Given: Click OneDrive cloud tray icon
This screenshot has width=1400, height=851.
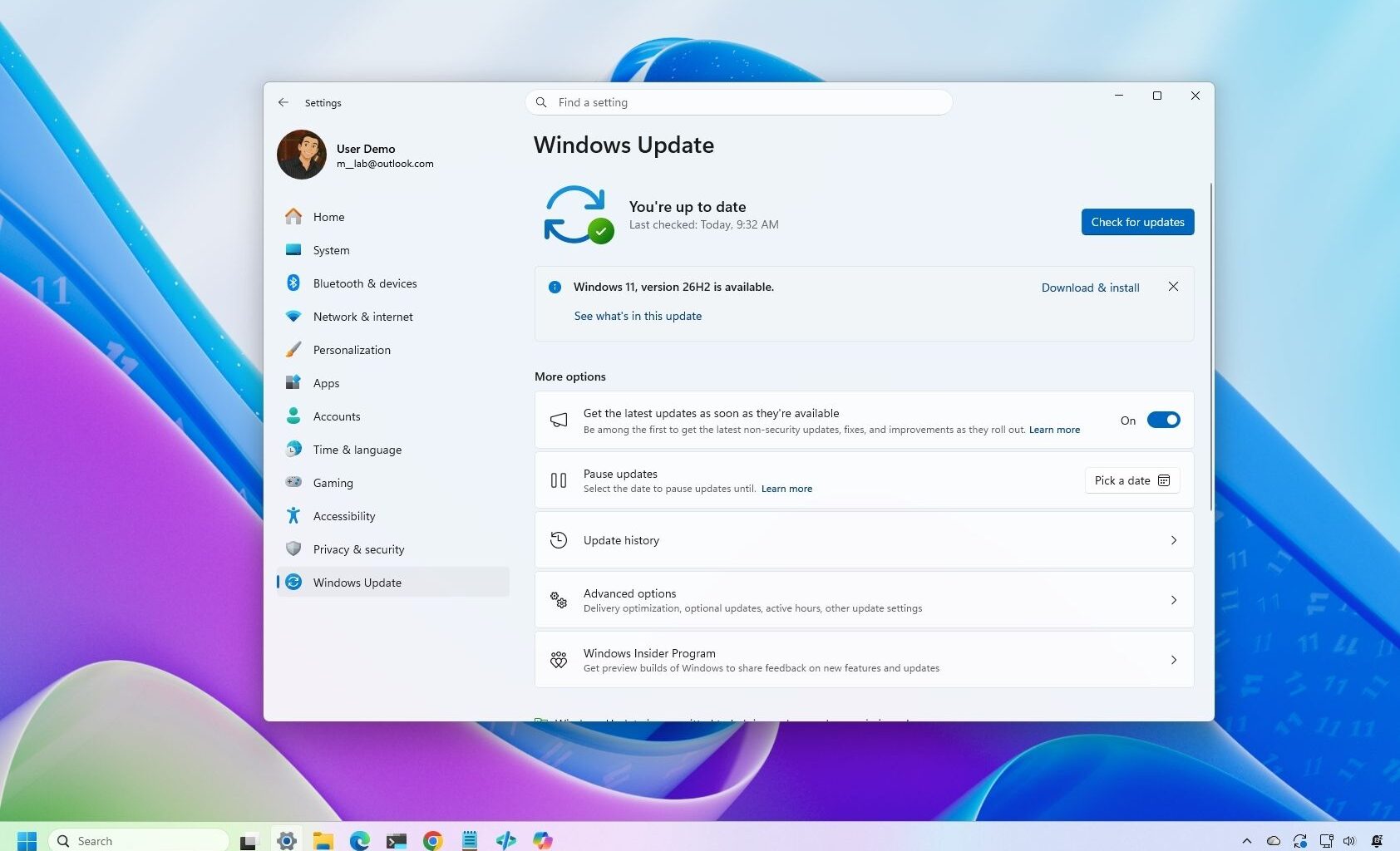Looking at the screenshot, I should click(1273, 841).
